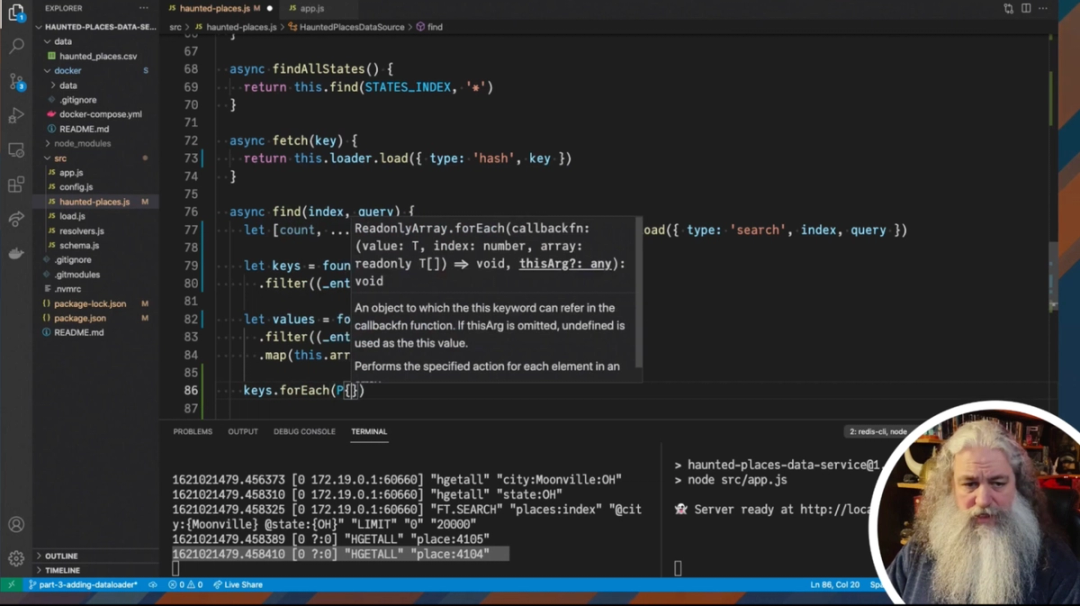1080x606 pixels.
Task: Open the PROBLEMS panel
Action: pyautogui.click(x=192, y=431)
